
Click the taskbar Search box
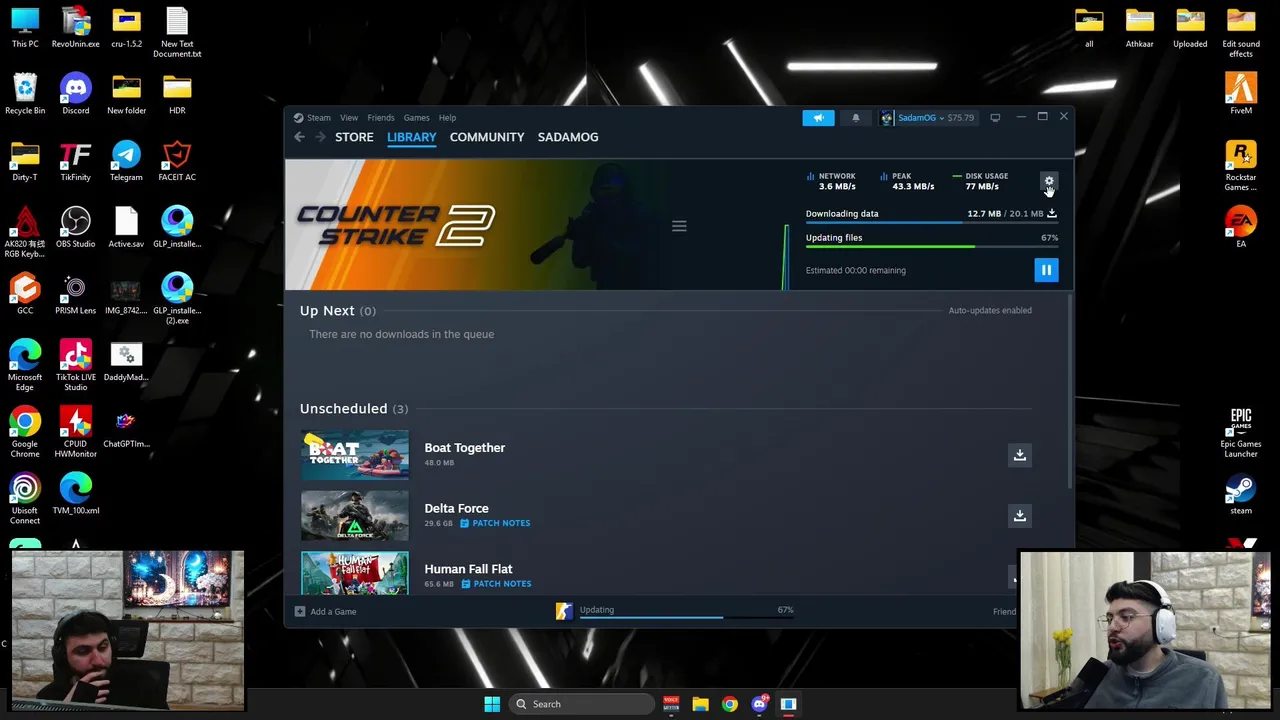(580, 704)
